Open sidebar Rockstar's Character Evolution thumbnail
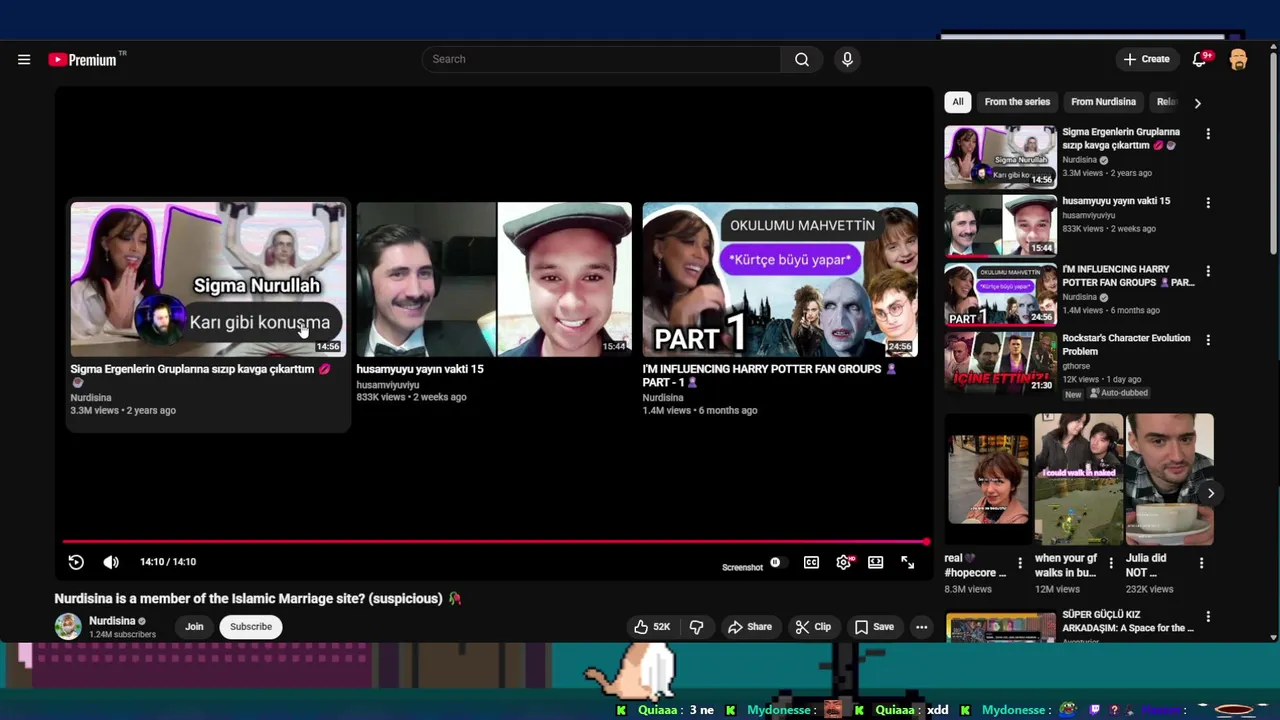The image size is (1280, 720). tap(1000, 363)
